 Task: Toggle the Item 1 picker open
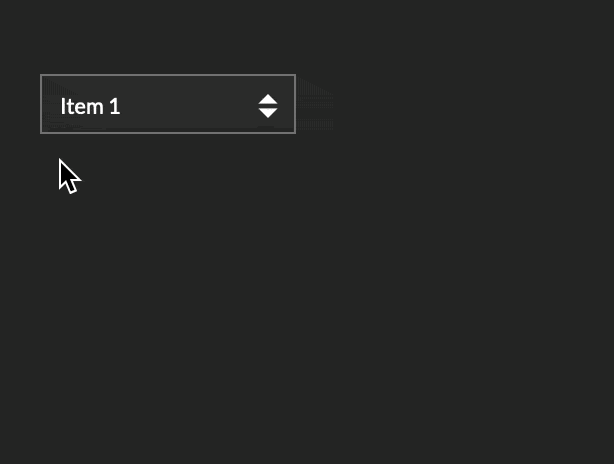pos(168,104)
